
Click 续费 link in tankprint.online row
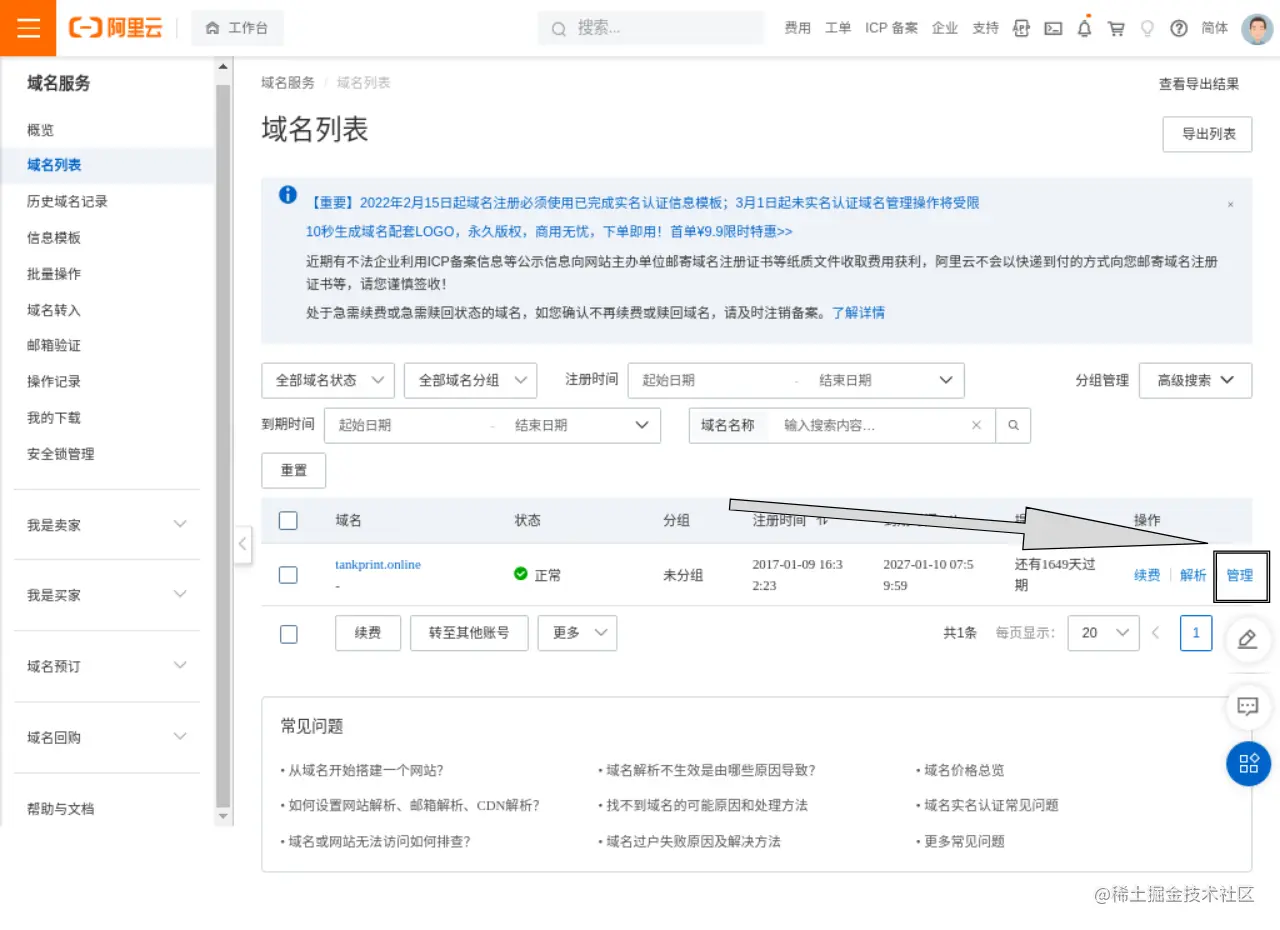pyautogui.click(x=1147, y=575)
